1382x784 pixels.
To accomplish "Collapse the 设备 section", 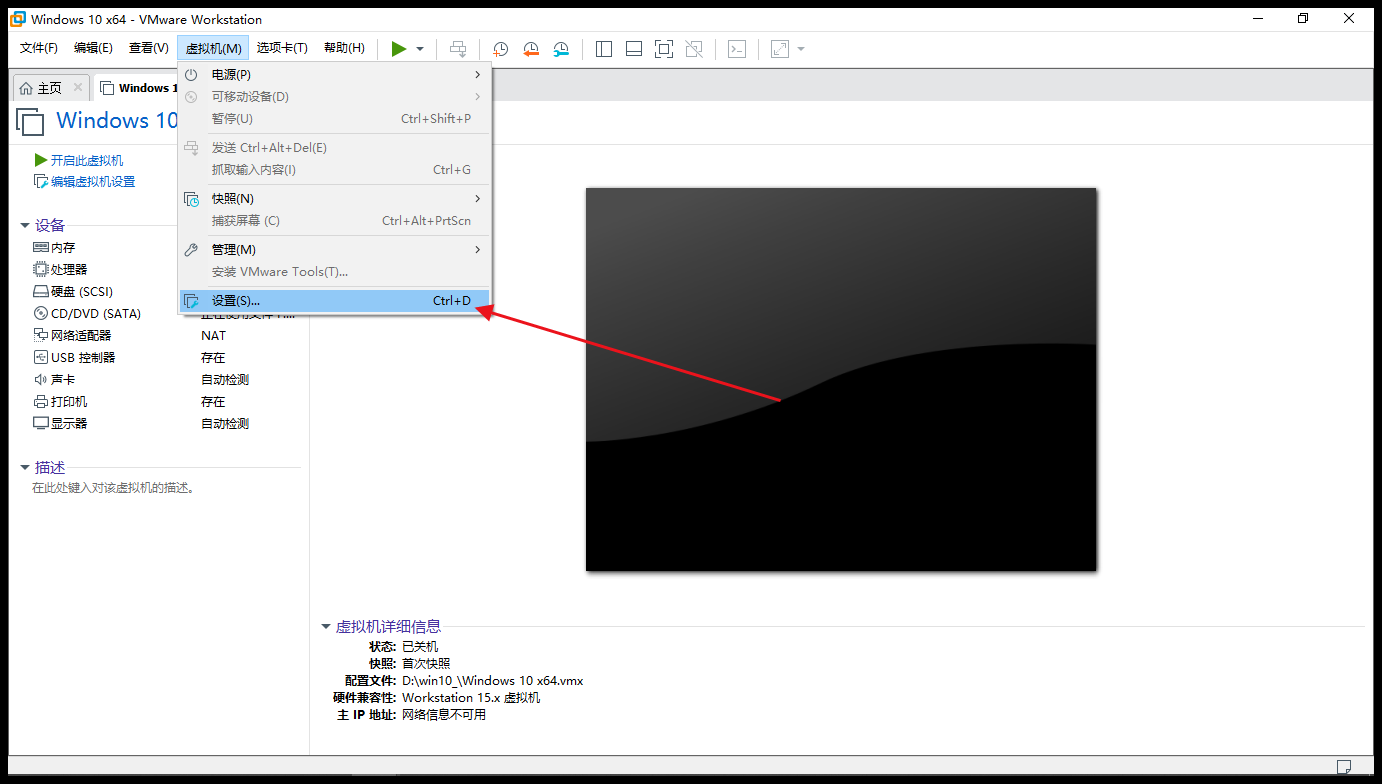I will click(x=25, y=226).
